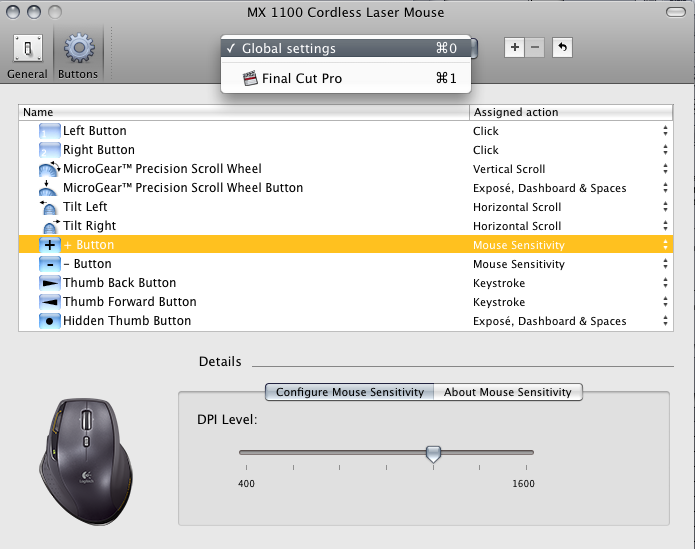Screen dimensions: 695x549
Task: Switch to Configure Mouse Sensitivity tab
Action: (x=349, y=392)
